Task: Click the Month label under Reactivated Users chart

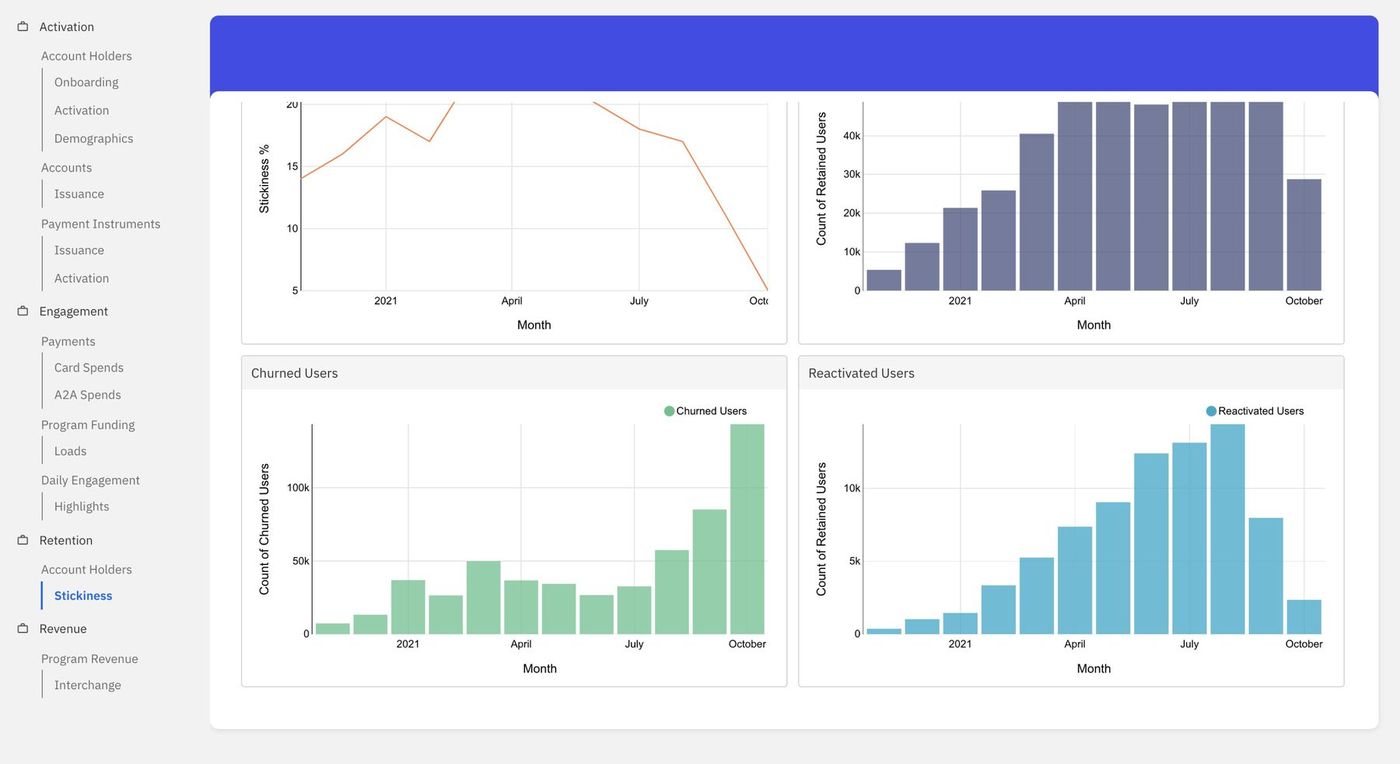Action: pyautogui.click(x=1093, y=668)
